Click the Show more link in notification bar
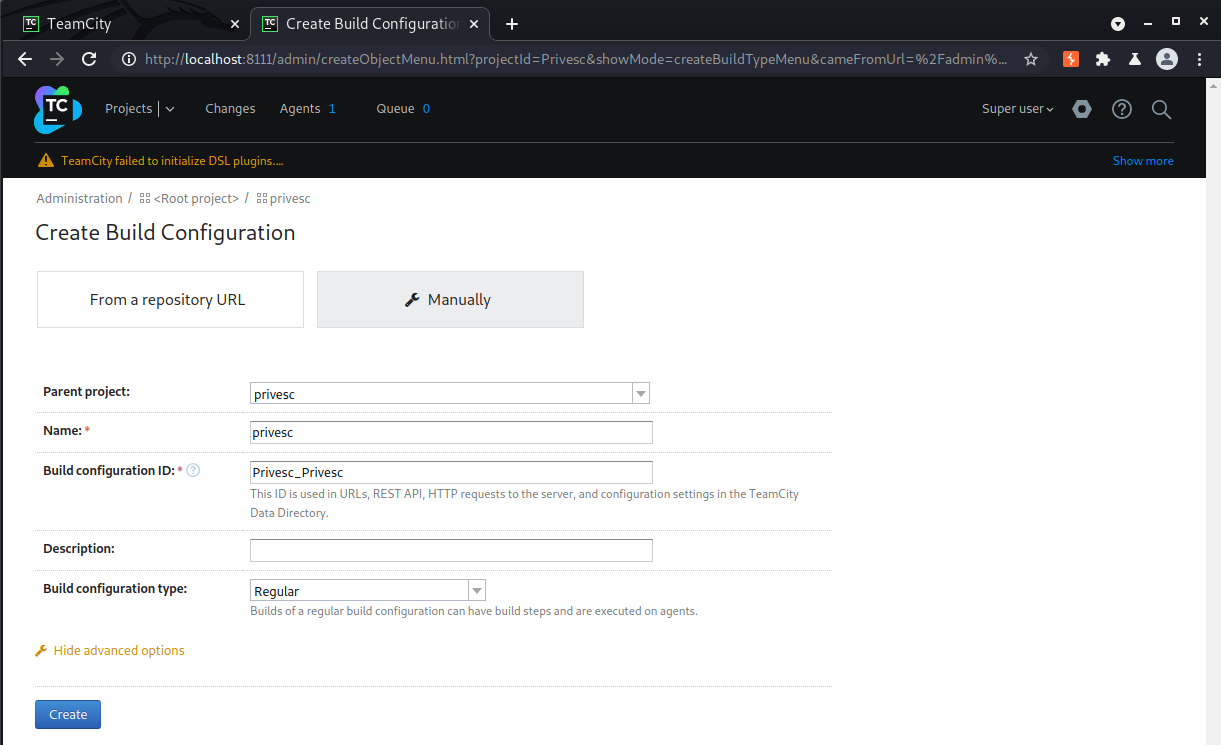Screen dimensions: 1221x745 1143,160
